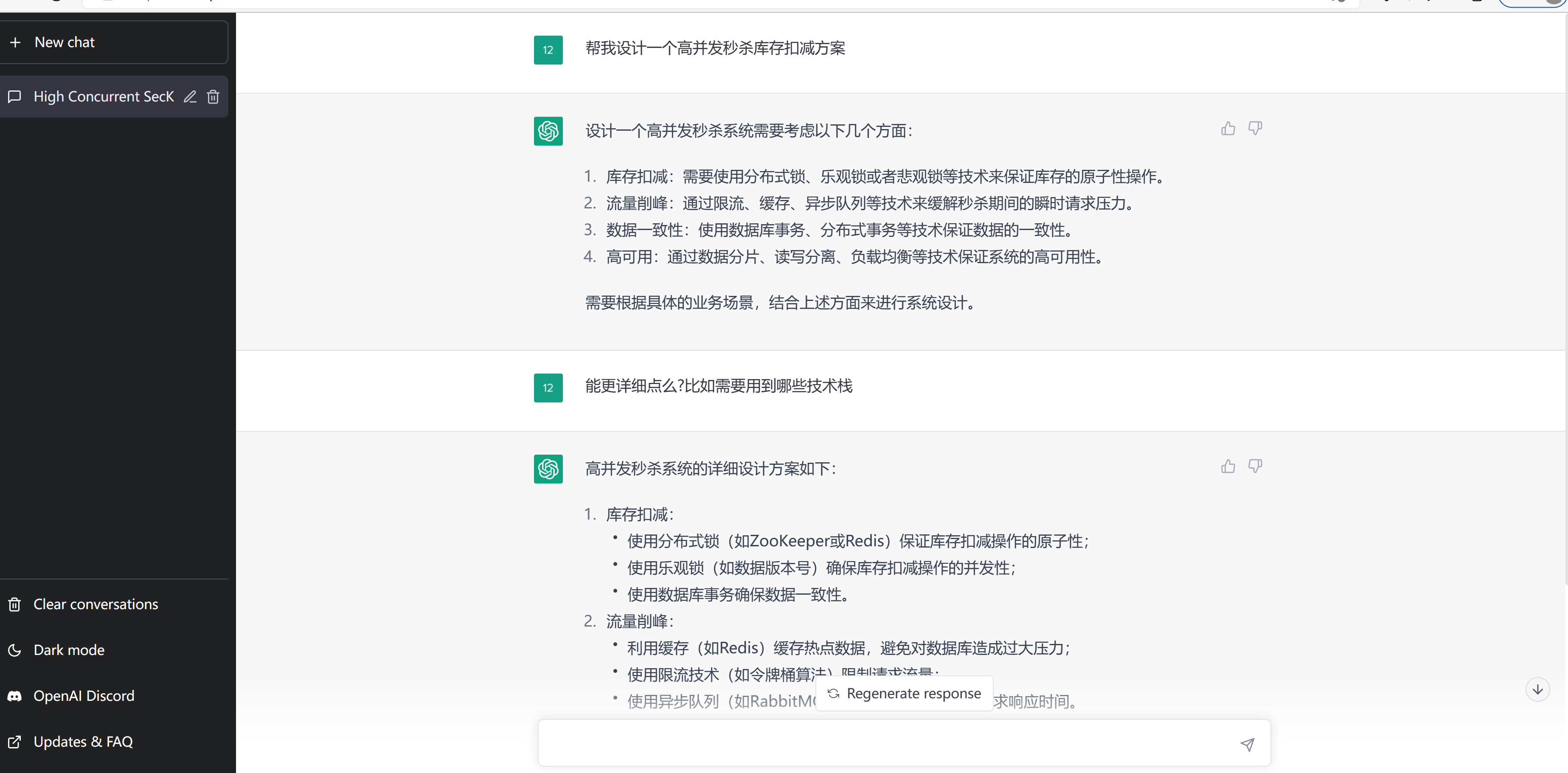The width and height of the screenshot is (1568, 773).
Task: Focus the message input box
Action: tap(904, 743)
